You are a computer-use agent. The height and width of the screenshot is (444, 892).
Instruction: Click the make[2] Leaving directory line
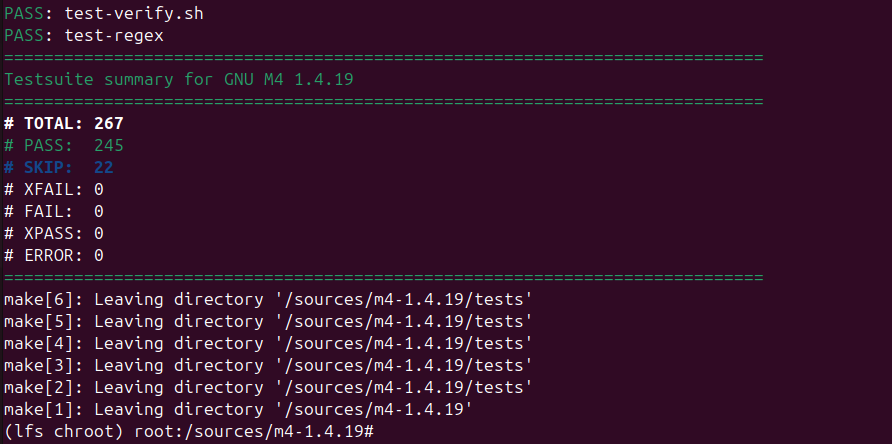pyautogui.click(x=268, y=387)
